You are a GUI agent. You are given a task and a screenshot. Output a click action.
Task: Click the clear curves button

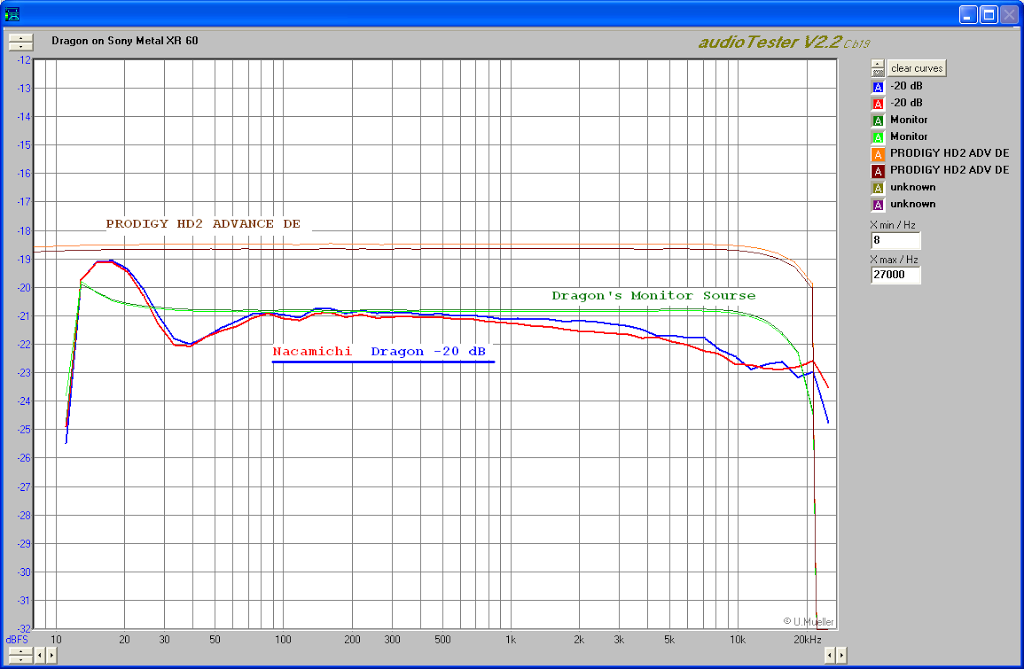[916, 68]
